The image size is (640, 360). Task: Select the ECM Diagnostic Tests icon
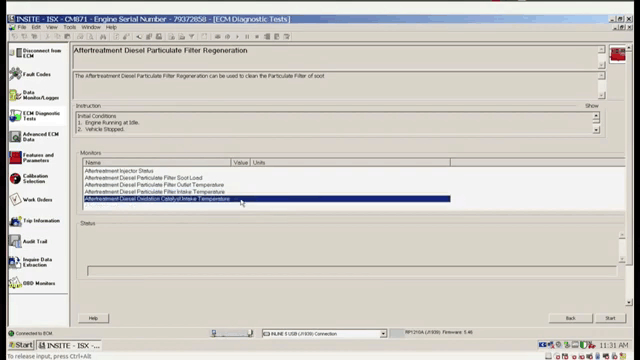(15, 116)
